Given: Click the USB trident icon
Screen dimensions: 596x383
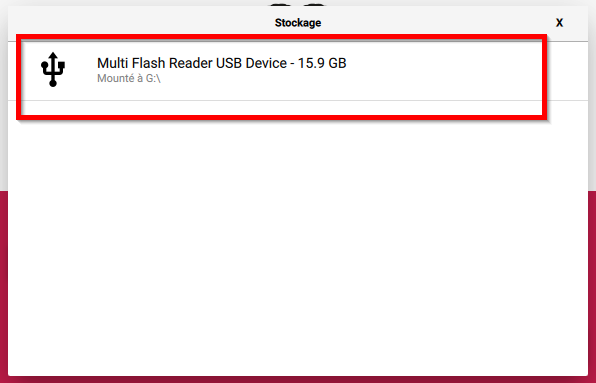Looking at the screenshot, I should (53, 70).
